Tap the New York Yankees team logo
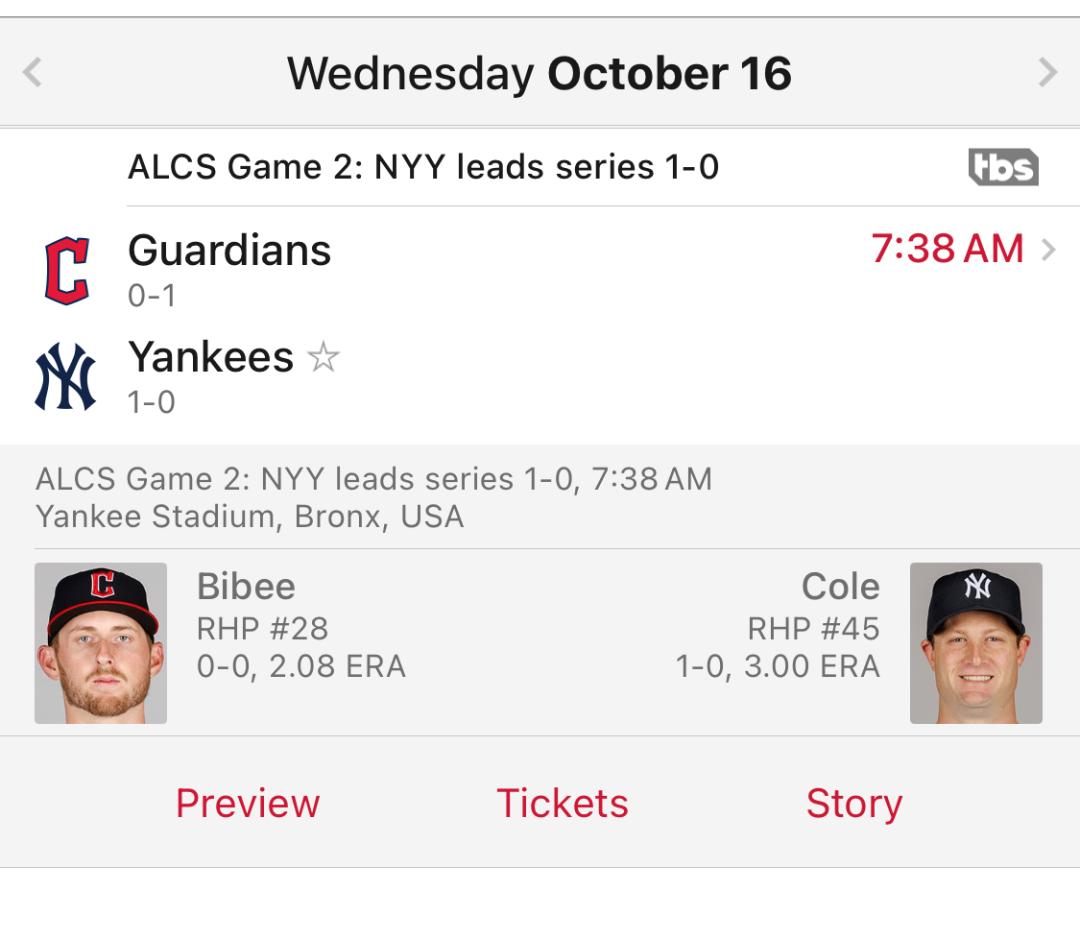Screen dimensions: 1080x939 click(x=65, y=377)
